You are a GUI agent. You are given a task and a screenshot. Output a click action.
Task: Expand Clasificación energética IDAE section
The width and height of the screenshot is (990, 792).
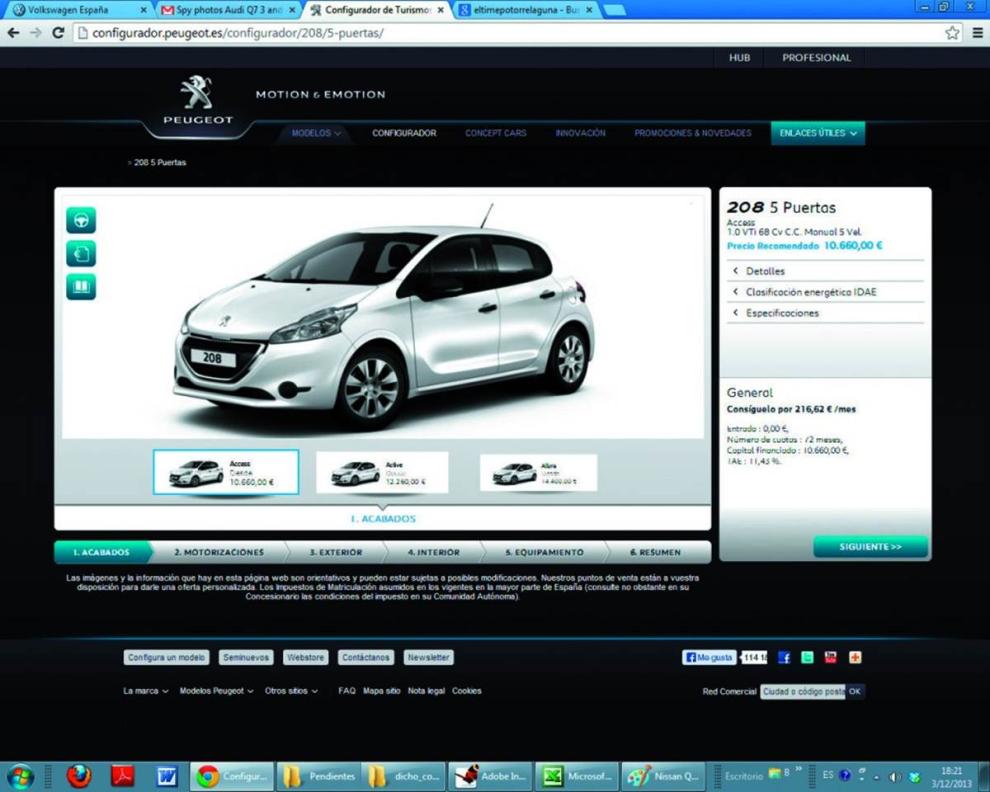pos(825,292)
